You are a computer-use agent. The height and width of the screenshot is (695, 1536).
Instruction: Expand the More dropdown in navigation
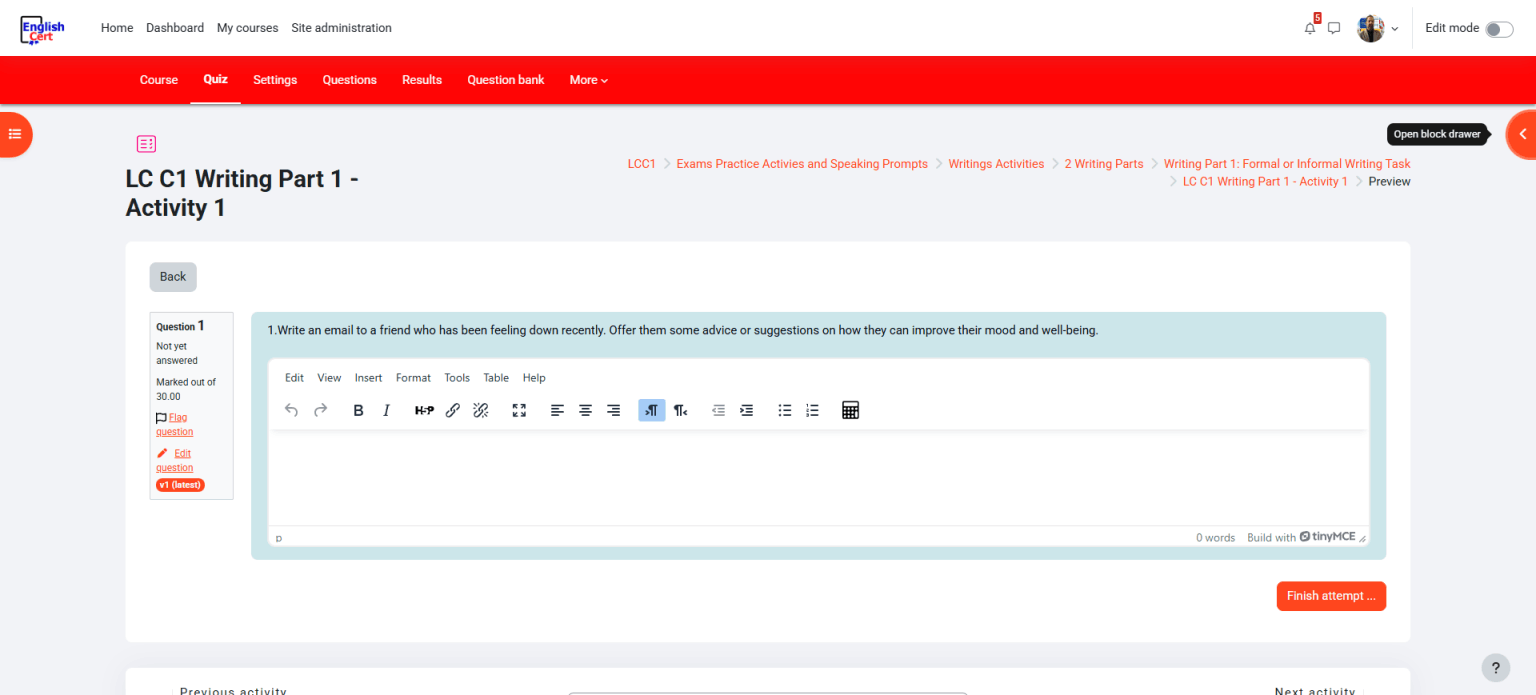coord(588,80)
